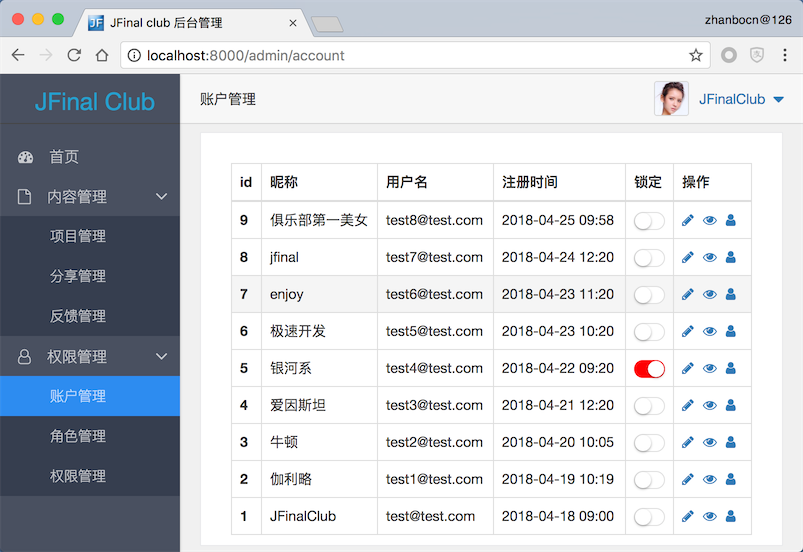This screenshot has width=803, height=552.
Task: Assign roles to JFinalClub row user icon
Action: pyautogui.click(x=731, y=516)
